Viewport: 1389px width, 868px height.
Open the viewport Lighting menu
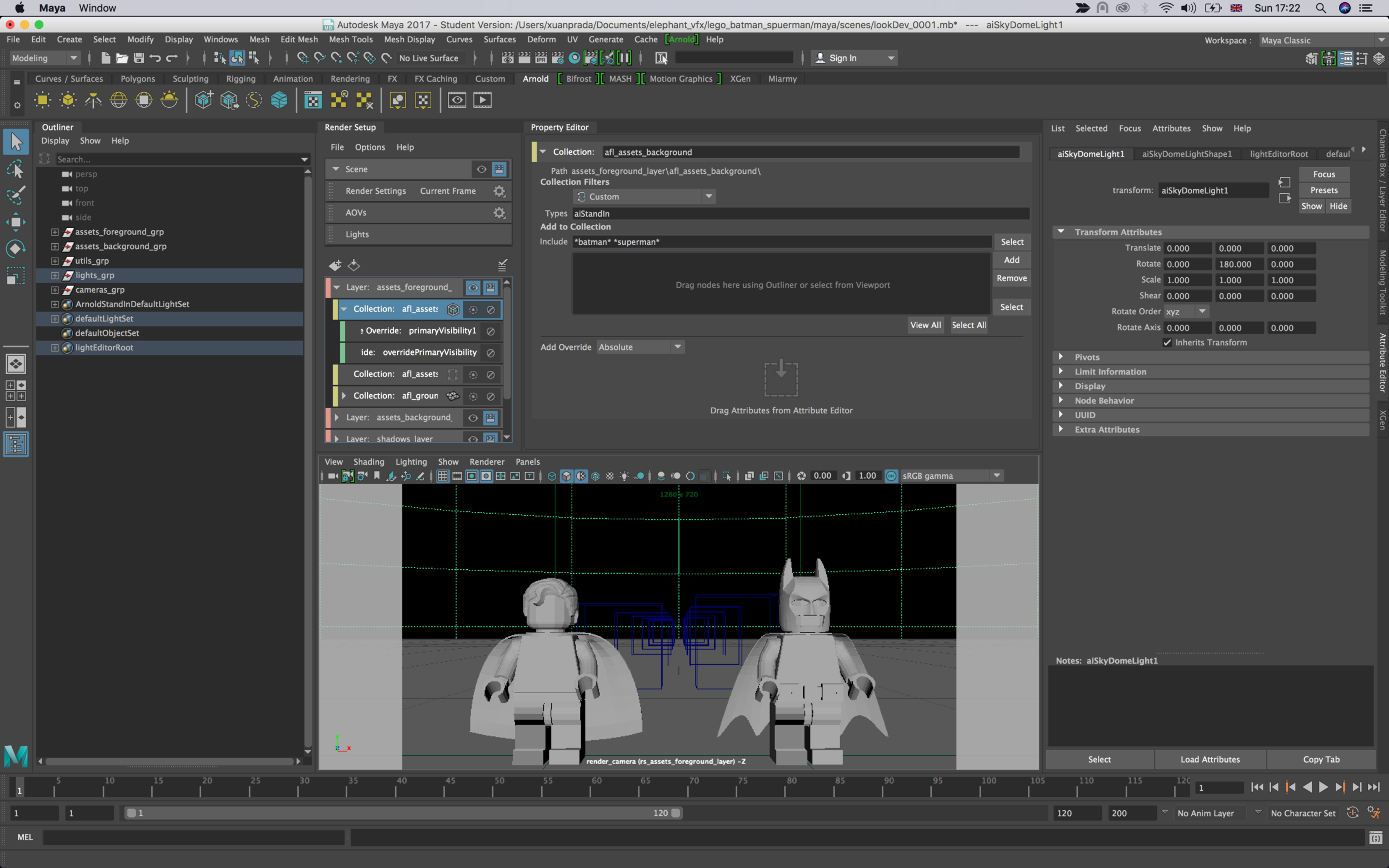[411, 461]
